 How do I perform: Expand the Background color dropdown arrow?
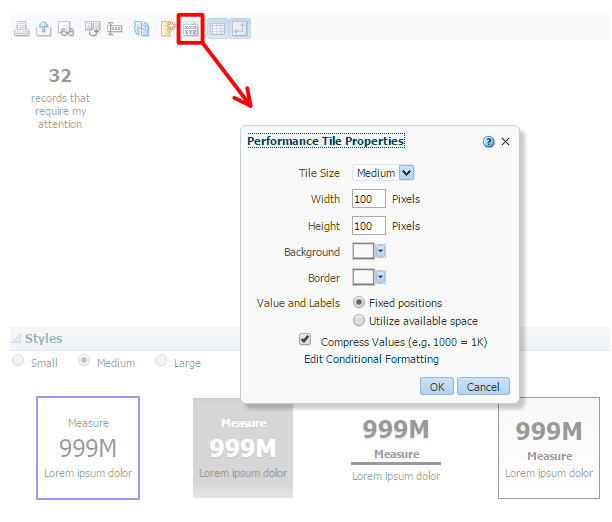(x=381, y=251)
